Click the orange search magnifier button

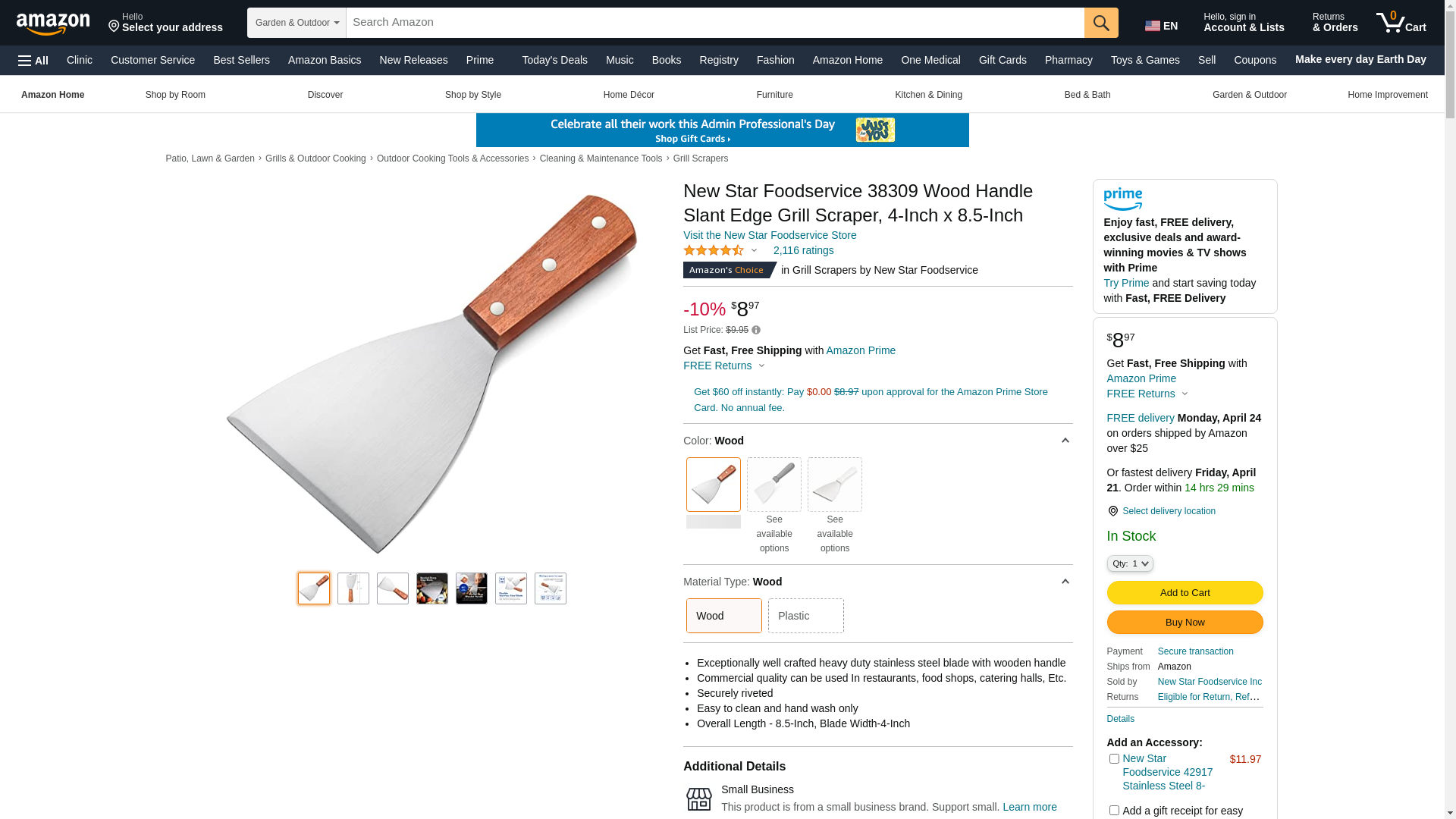tap(1101, 23)
